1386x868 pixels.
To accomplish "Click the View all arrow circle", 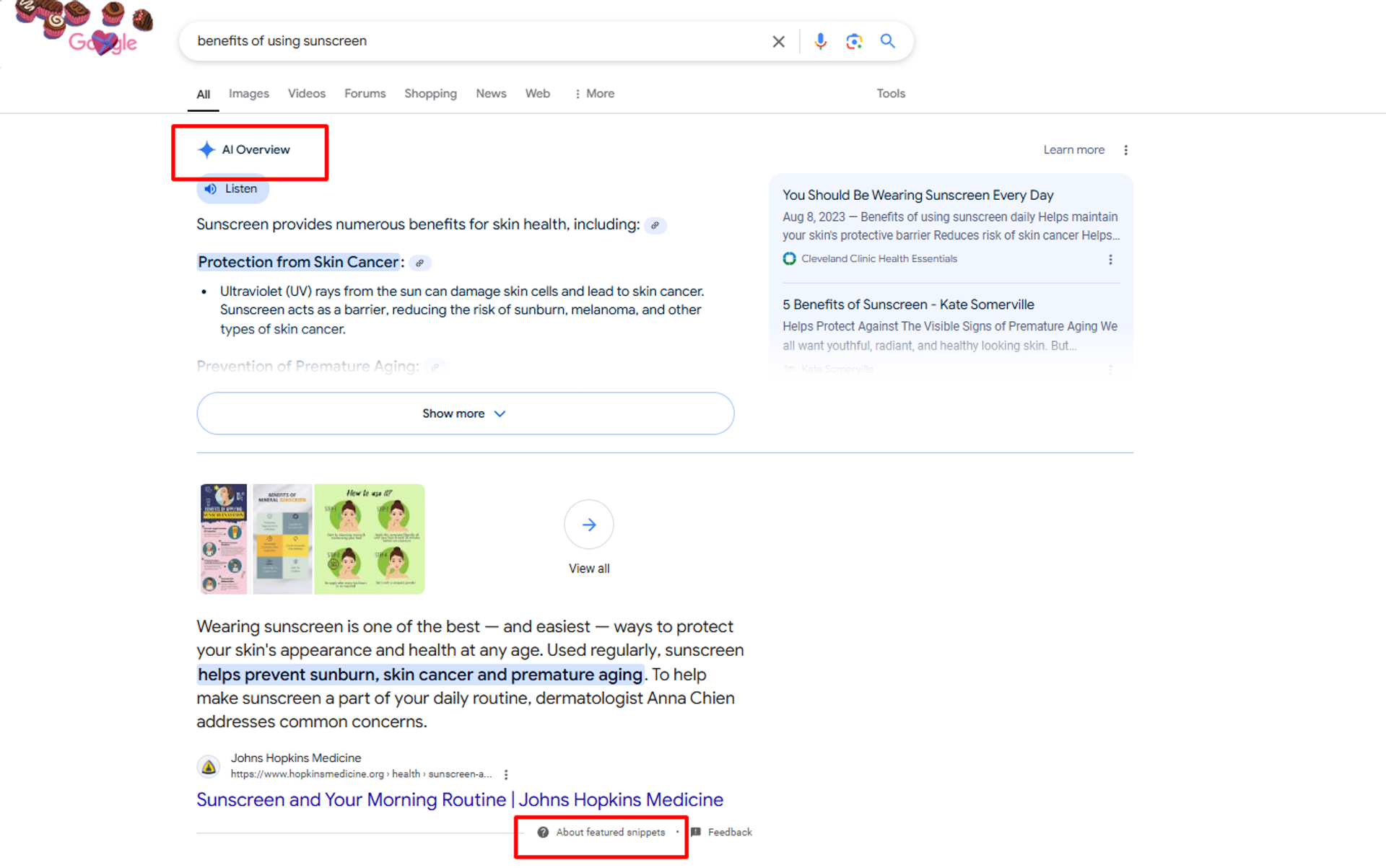I will (x=589, y=525).
